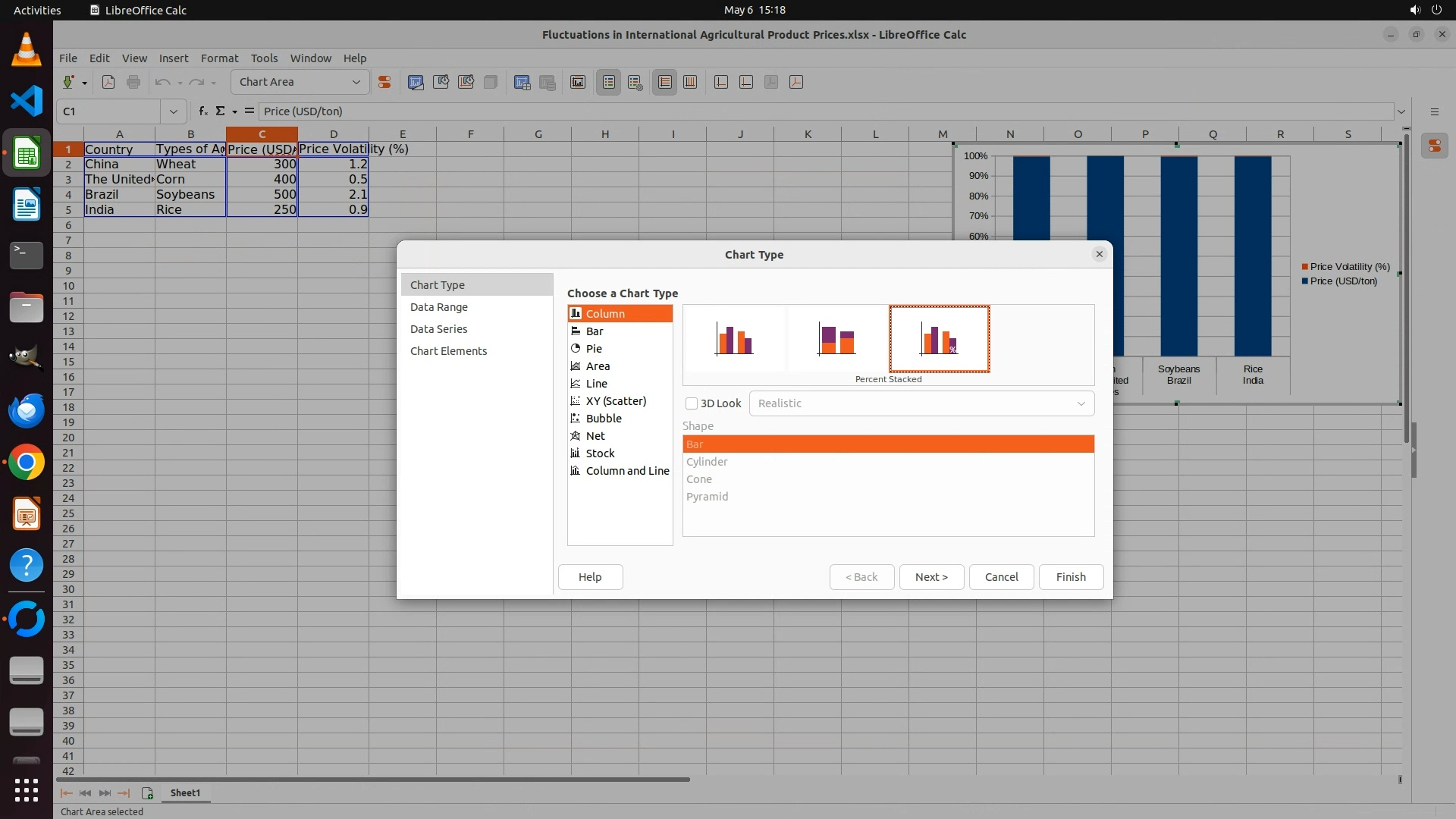
Task: Toggle Vertical Grids toolbar icon
Action: coord(690,83)
